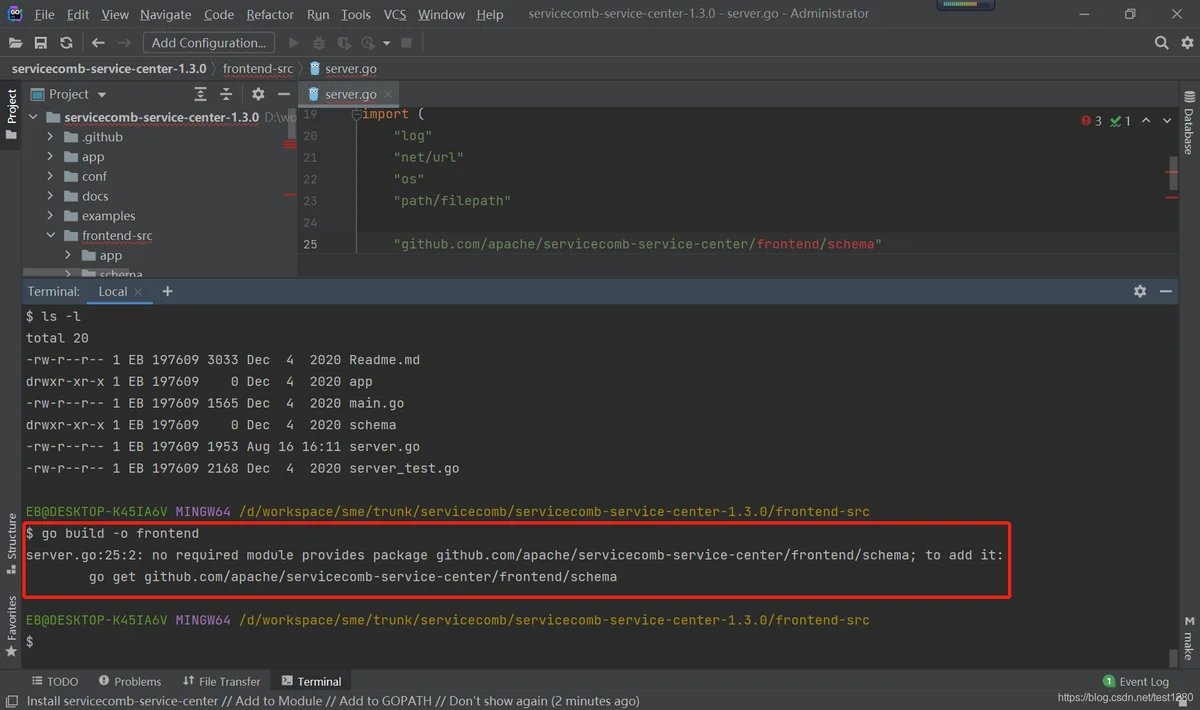This screenshot has height=710, width=1200.
Task: Click the Add Configuration button
Action: [x=209, y=43]
